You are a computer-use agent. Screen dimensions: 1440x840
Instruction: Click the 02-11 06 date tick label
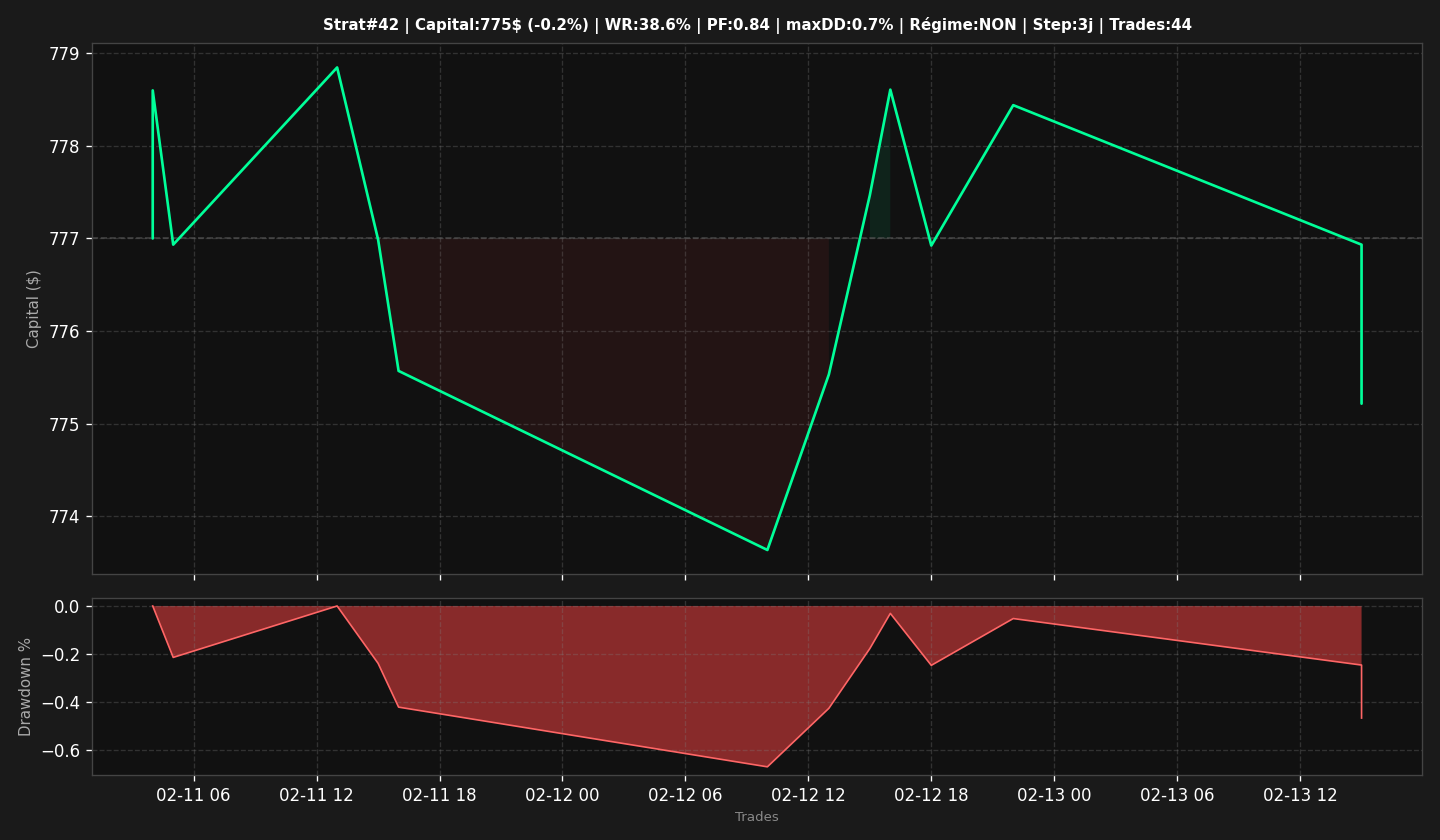pyautogui.click(x=194, y=795)
